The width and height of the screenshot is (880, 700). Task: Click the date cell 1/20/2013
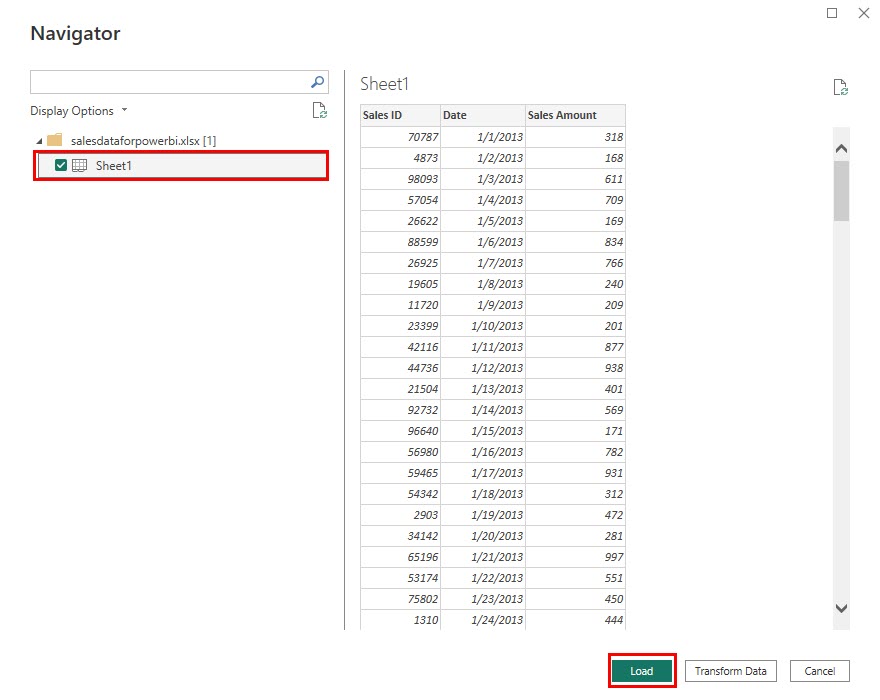(x=483, y=536)
